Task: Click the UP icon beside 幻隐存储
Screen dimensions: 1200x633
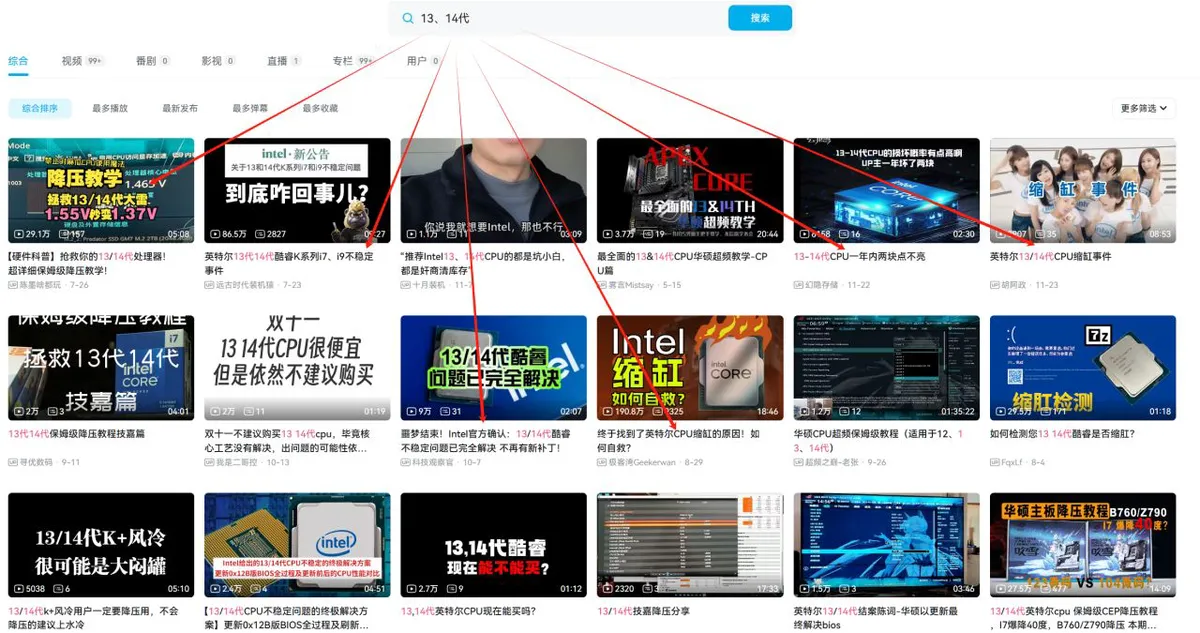Action: coord(799,285)
